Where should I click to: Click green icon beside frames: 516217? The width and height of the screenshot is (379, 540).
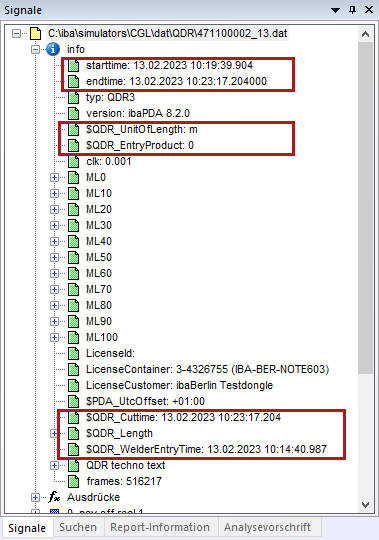click(73, 481)
